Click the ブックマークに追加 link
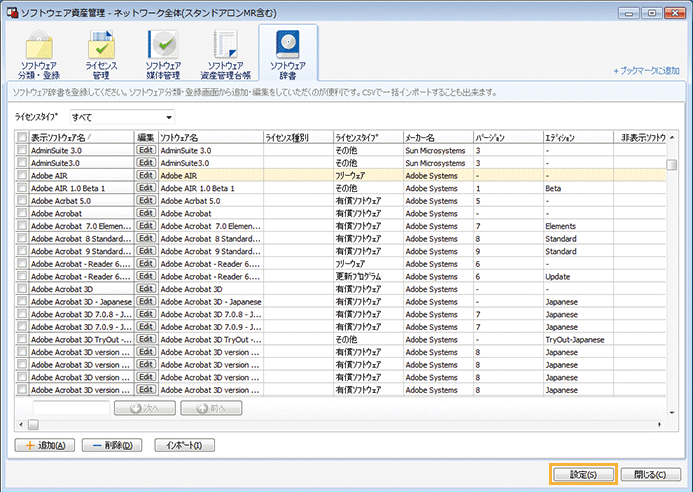This screenshot has height=492, width=693. coord(646,71)
